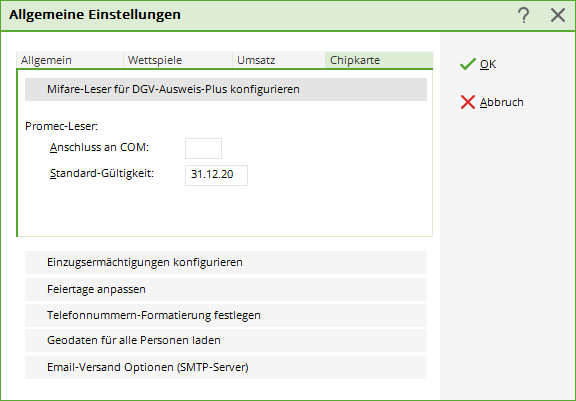This screenshot has height=401, width=576.
Task: Click the Promec-Leser heading text
Action: pos(61,126)
